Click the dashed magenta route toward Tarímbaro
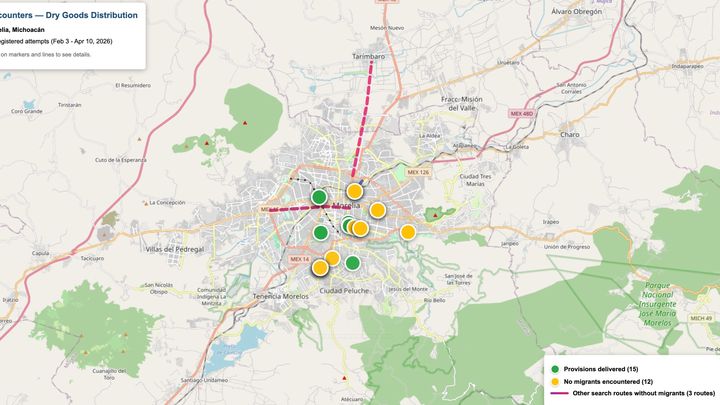This screenshot has height=405, width=720. [369, 110]
